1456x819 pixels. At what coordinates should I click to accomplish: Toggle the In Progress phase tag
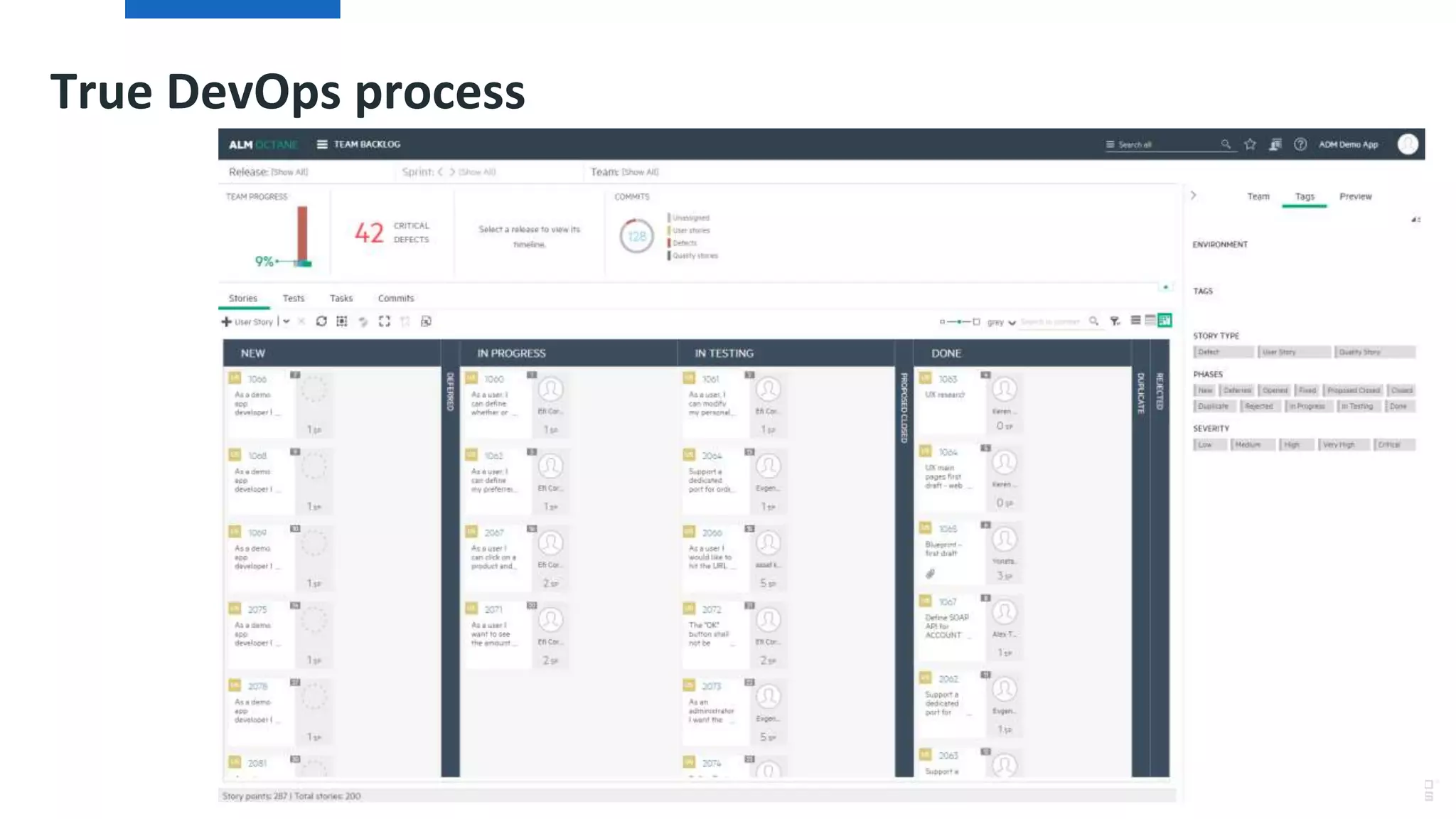point(1307,407)
